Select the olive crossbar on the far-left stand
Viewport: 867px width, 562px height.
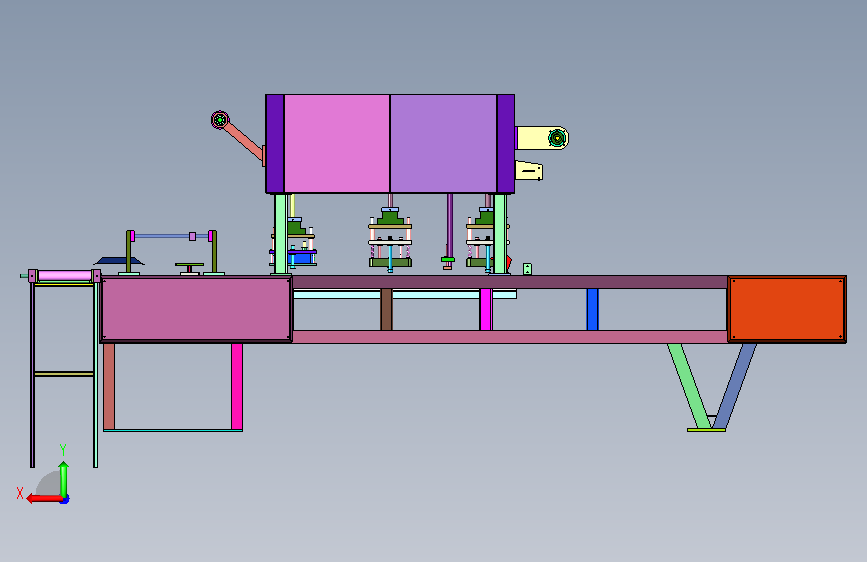coord(64,374)
